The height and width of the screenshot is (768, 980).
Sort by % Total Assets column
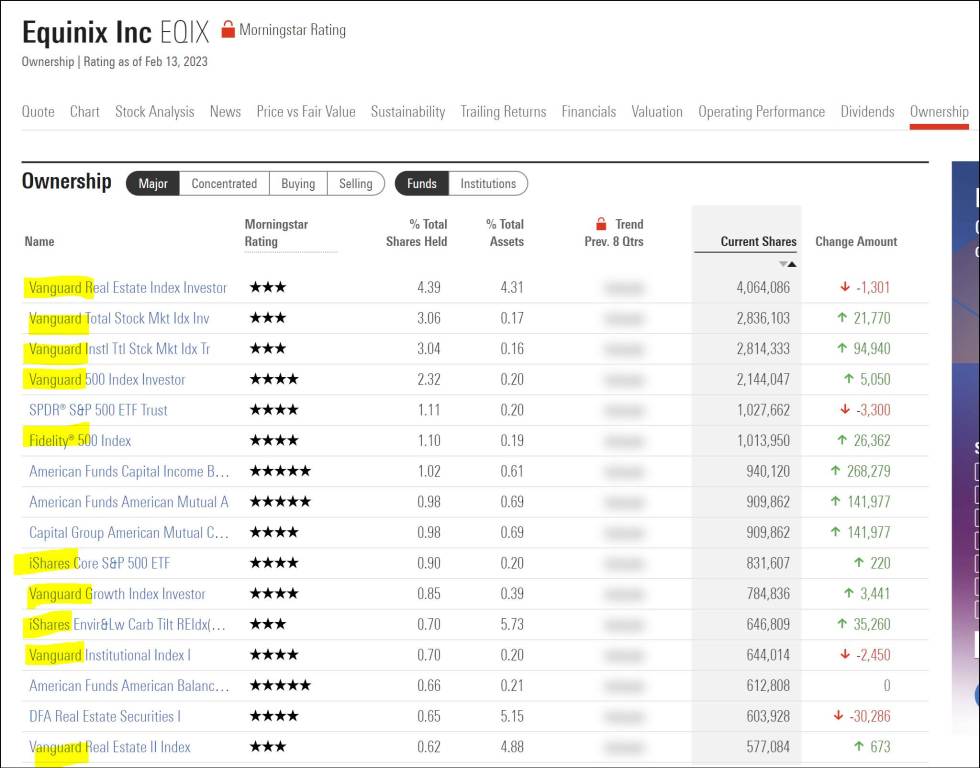pos(505,233)
